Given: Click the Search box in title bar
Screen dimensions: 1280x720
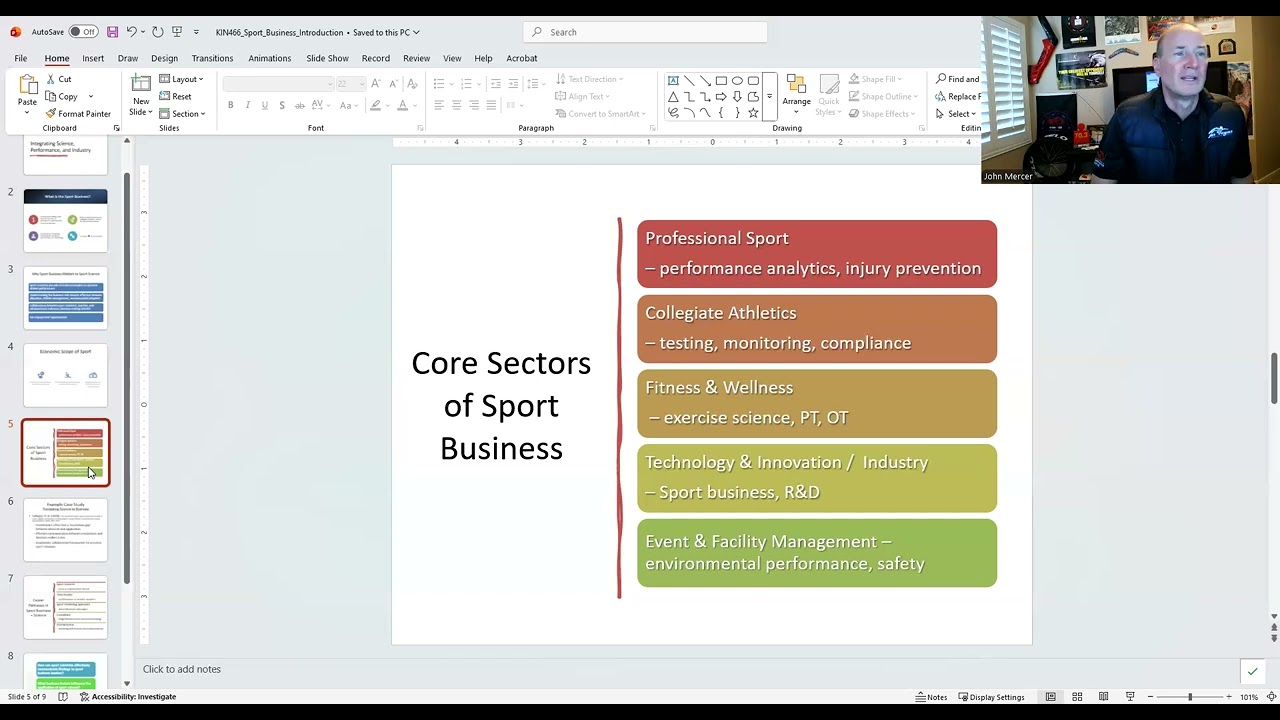Looking at the screenshot, I should [x=645, y=32].
